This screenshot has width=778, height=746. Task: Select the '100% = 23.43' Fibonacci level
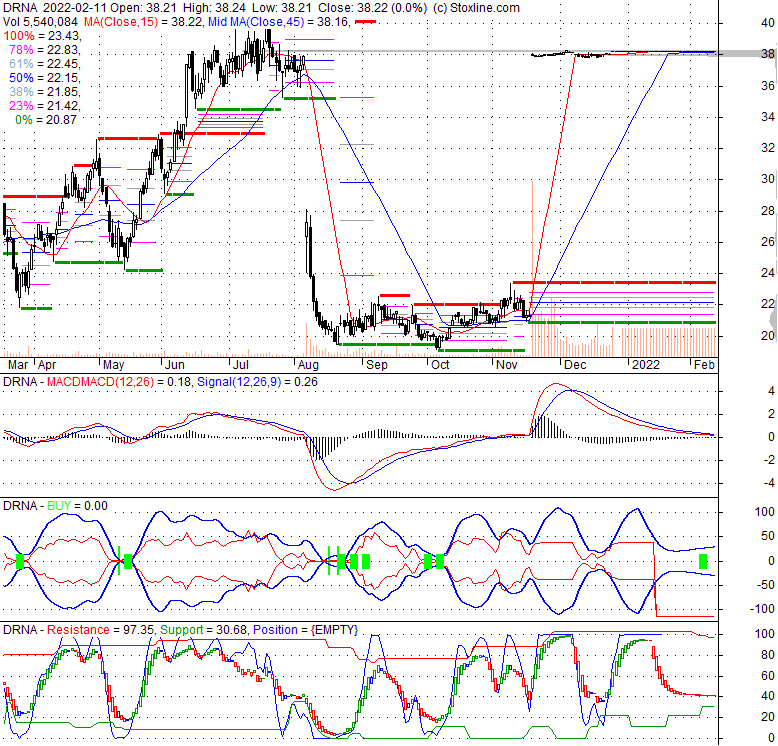click(x=42, y=36)
